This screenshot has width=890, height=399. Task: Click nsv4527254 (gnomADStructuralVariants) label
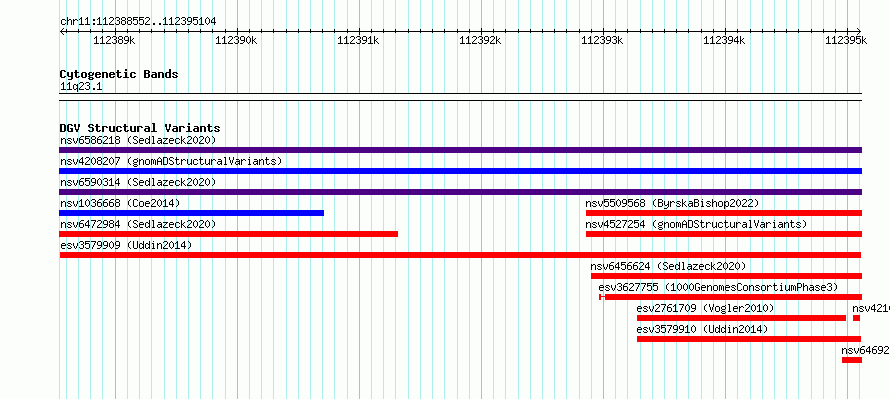tap(696, 224)
